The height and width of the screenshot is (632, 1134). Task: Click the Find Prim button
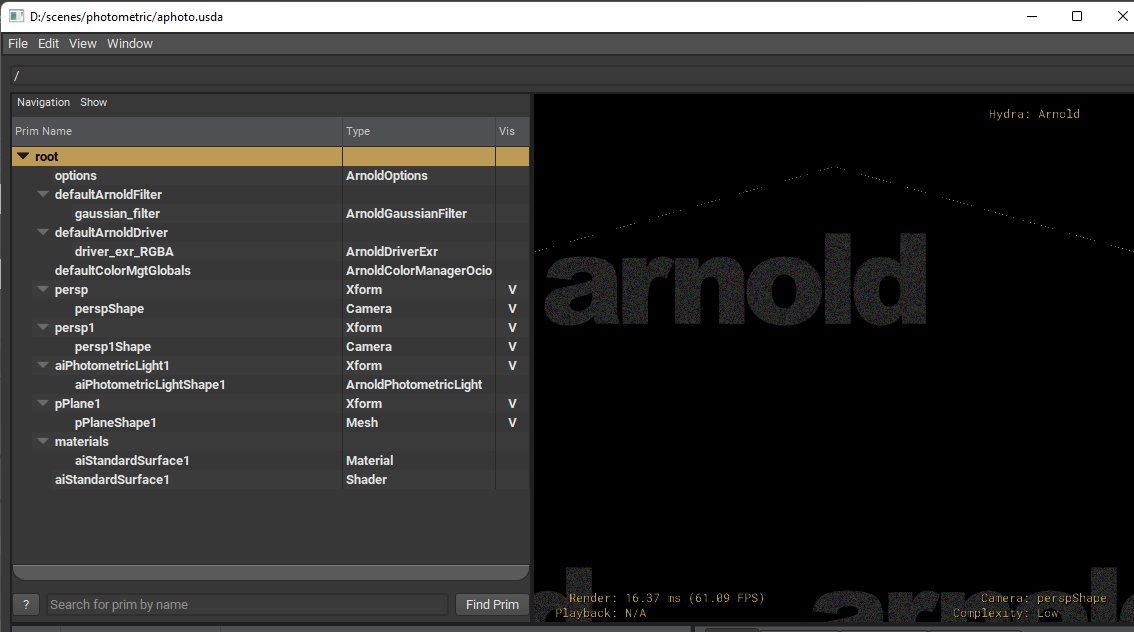click(x=493, y=605)
